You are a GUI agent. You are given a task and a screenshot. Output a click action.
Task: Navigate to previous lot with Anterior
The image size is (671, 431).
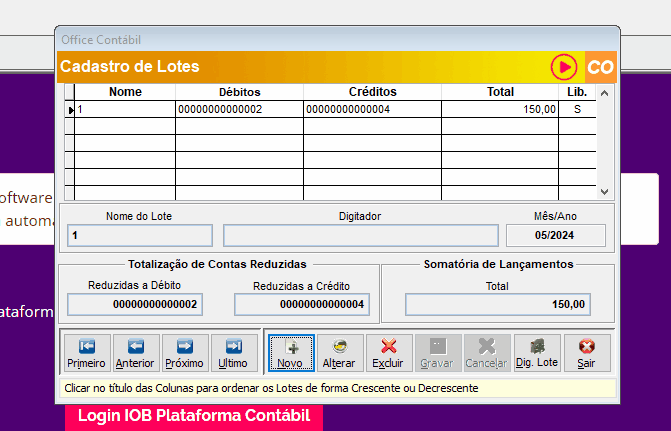(x=135, y=352)
